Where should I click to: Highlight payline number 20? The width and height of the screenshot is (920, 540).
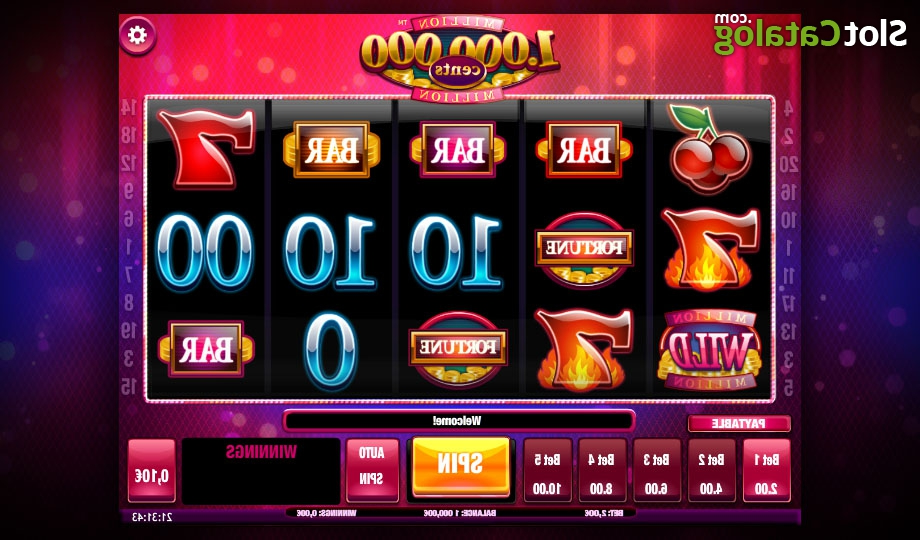coord(789,165)
